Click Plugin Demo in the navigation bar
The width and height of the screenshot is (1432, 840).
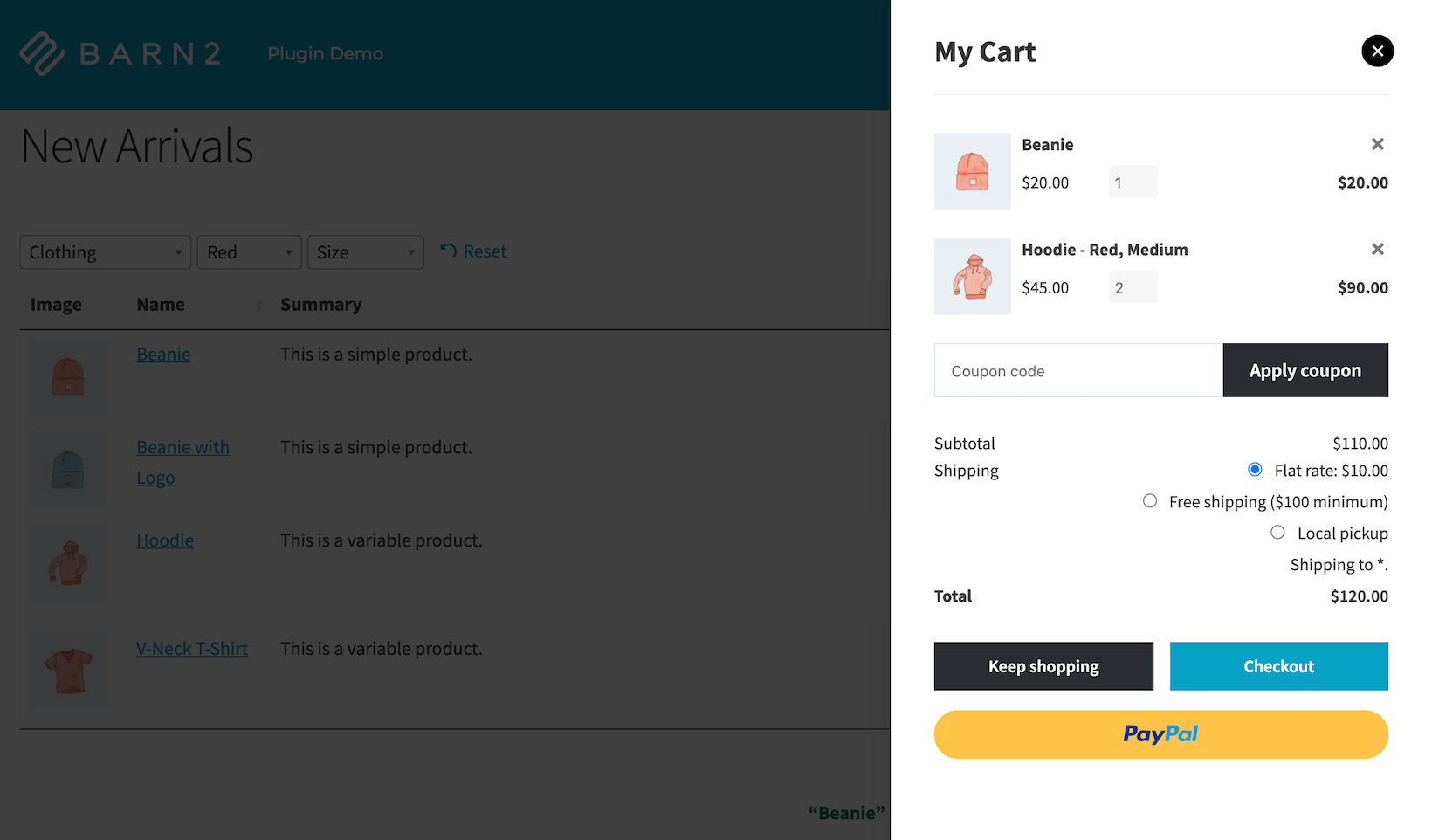click(325, 52)
